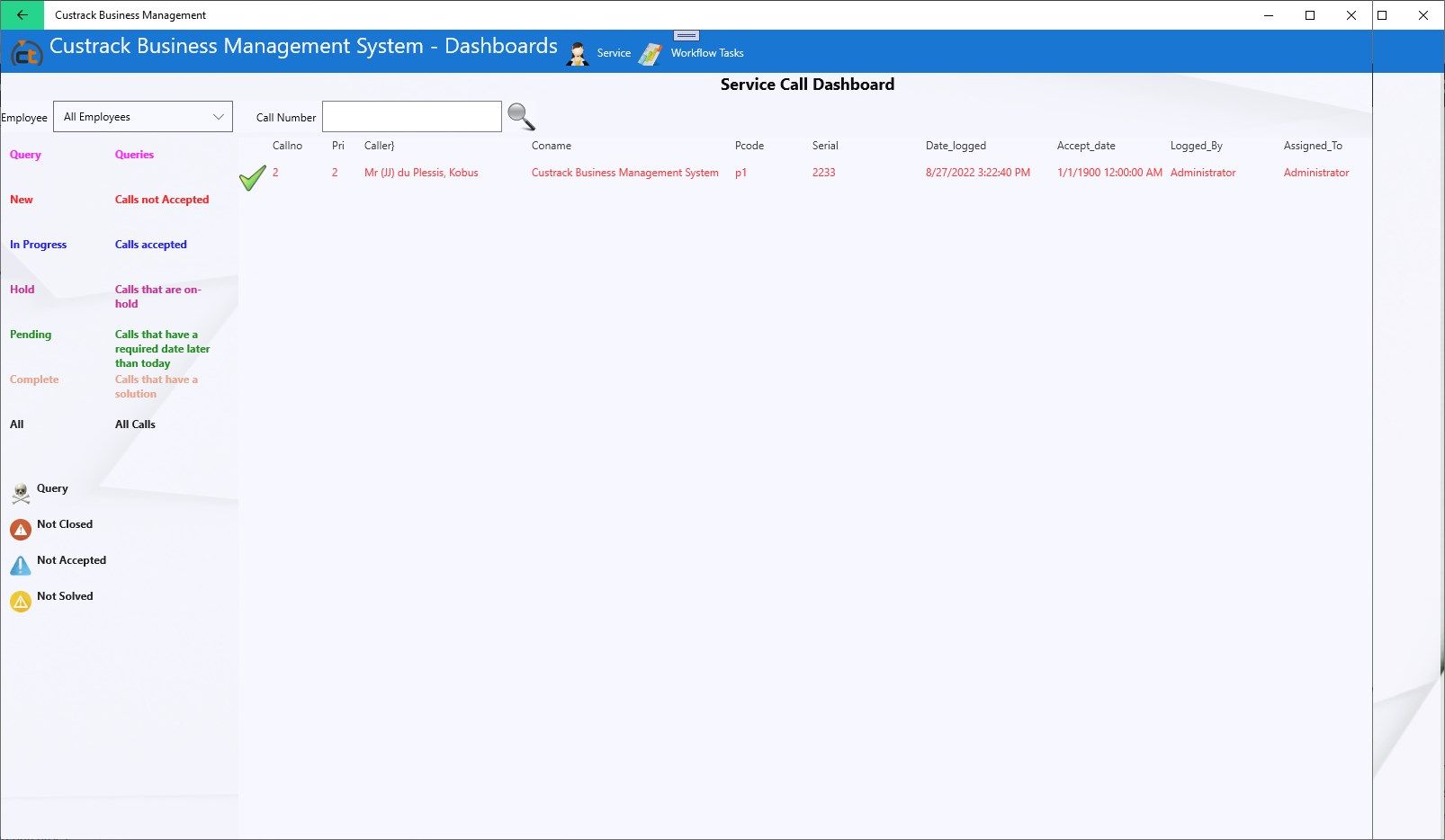Click the Not Accepted legend label

tap(71, 560)
